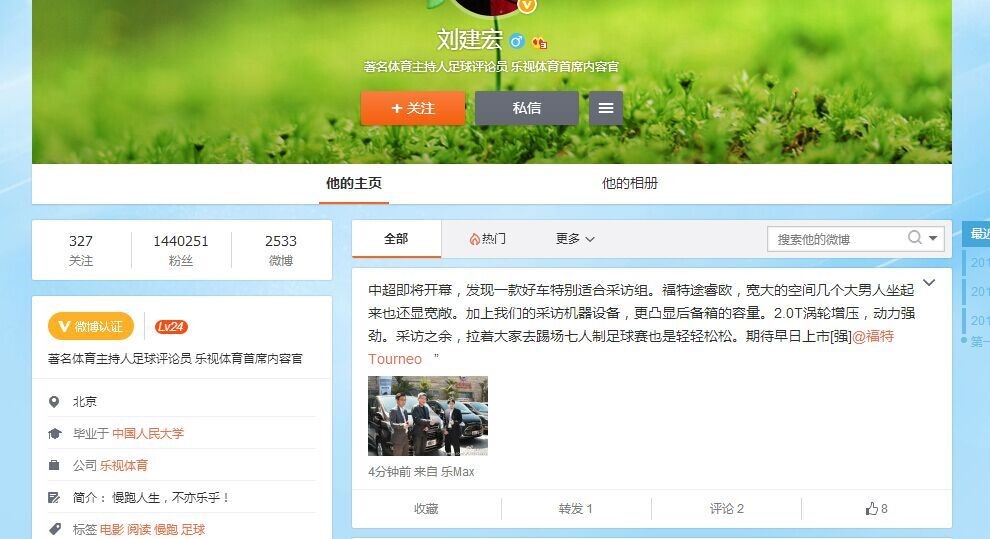Viewport: 990px width, 539px height.
Task: Click the Lv24 level badge
Action: pos(171,326)
